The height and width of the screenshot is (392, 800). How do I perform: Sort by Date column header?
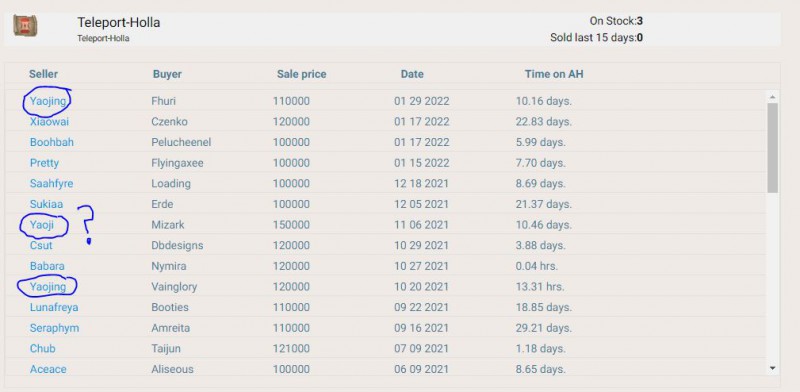coord(412,74)
